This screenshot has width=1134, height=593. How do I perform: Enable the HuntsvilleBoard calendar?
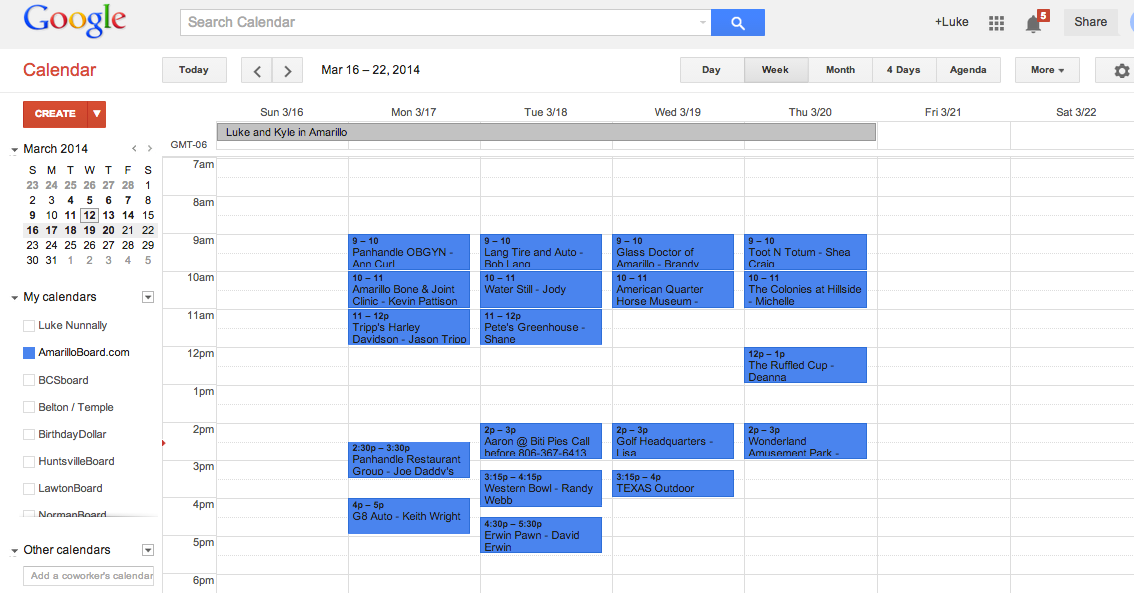(x=29, y=461)
